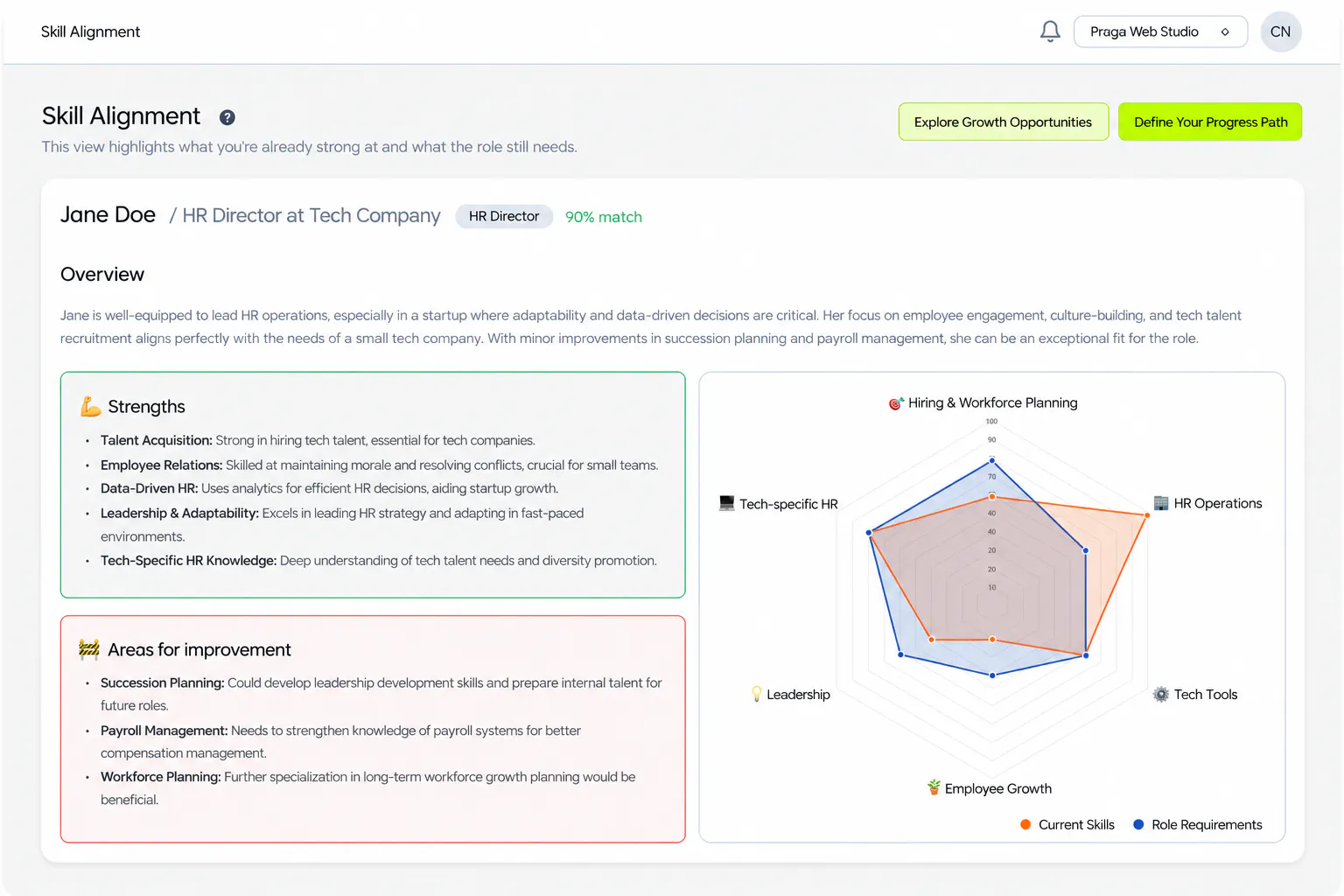Click the Talent Acquisition strength item
The width and height of the screenshot is (1344, 896).
click(318, 440)
